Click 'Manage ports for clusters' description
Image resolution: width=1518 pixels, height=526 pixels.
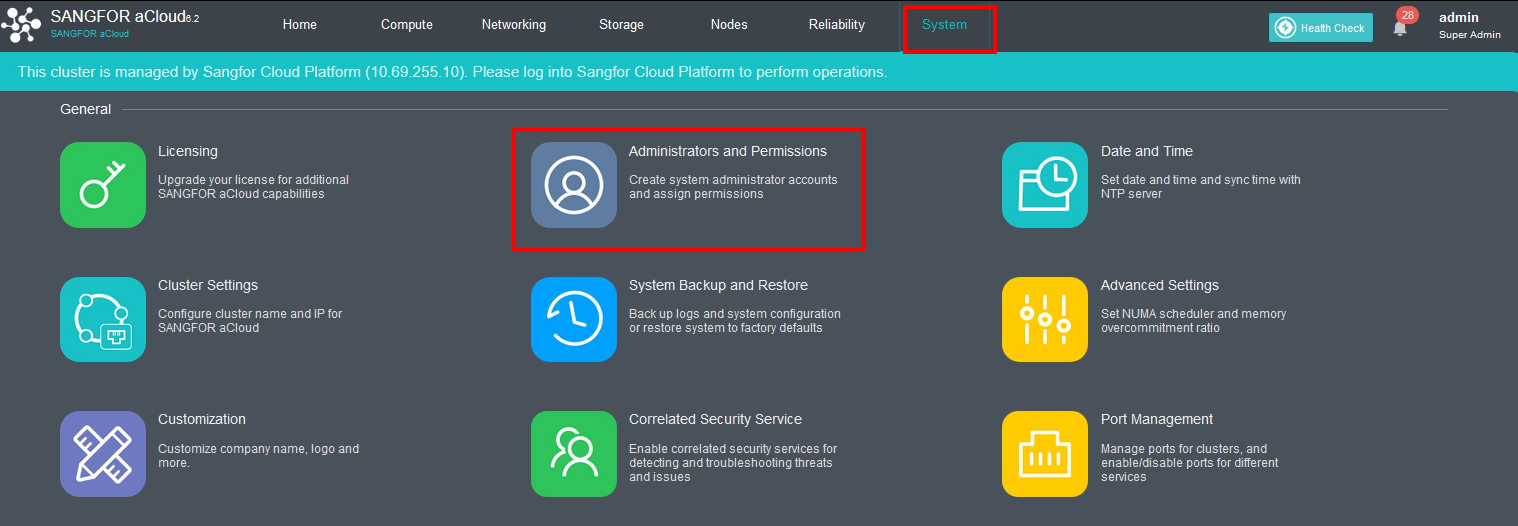(1190, 463)
